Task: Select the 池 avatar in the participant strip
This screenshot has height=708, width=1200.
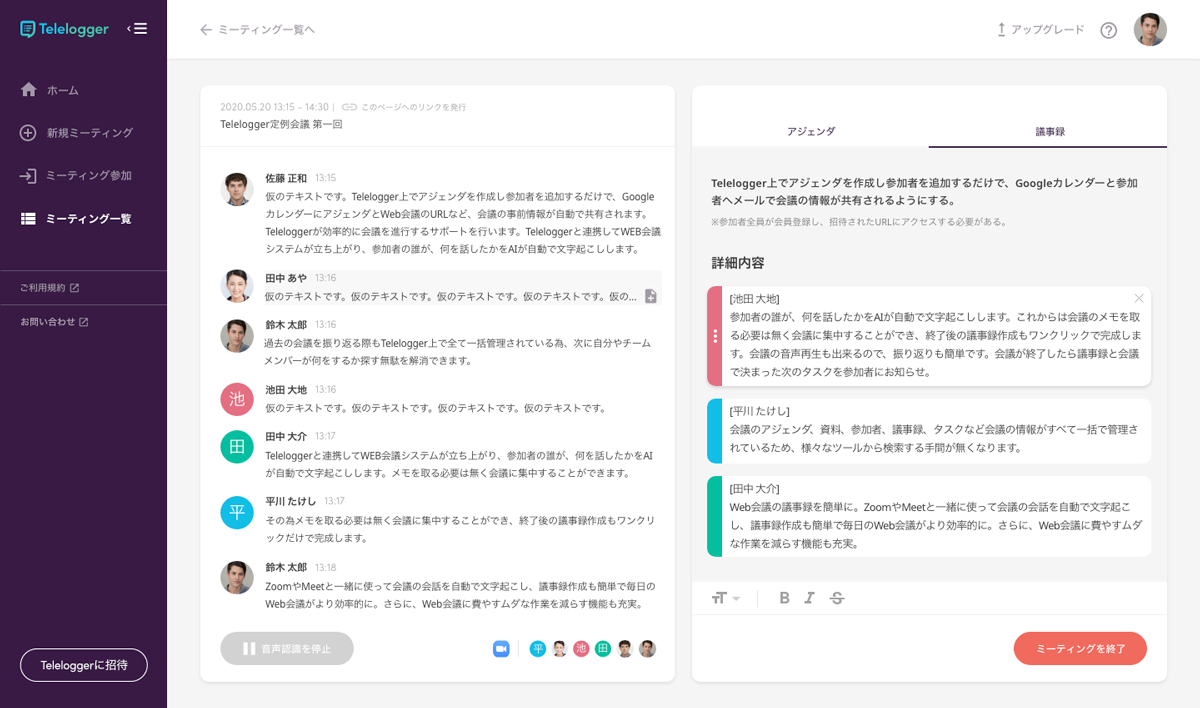Action: 581,649
